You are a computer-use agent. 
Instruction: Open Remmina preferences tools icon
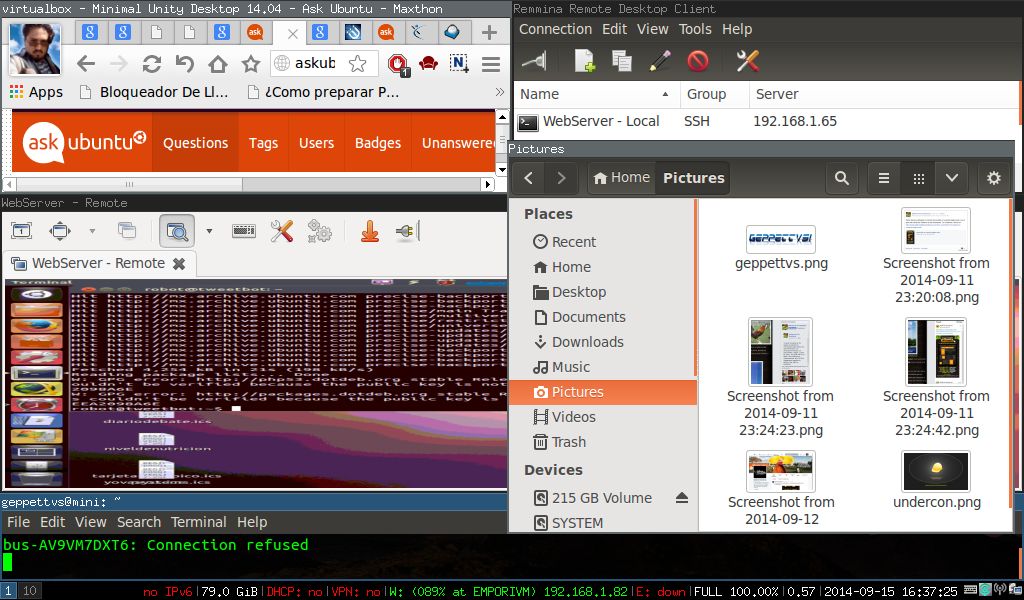pos(747,61)
